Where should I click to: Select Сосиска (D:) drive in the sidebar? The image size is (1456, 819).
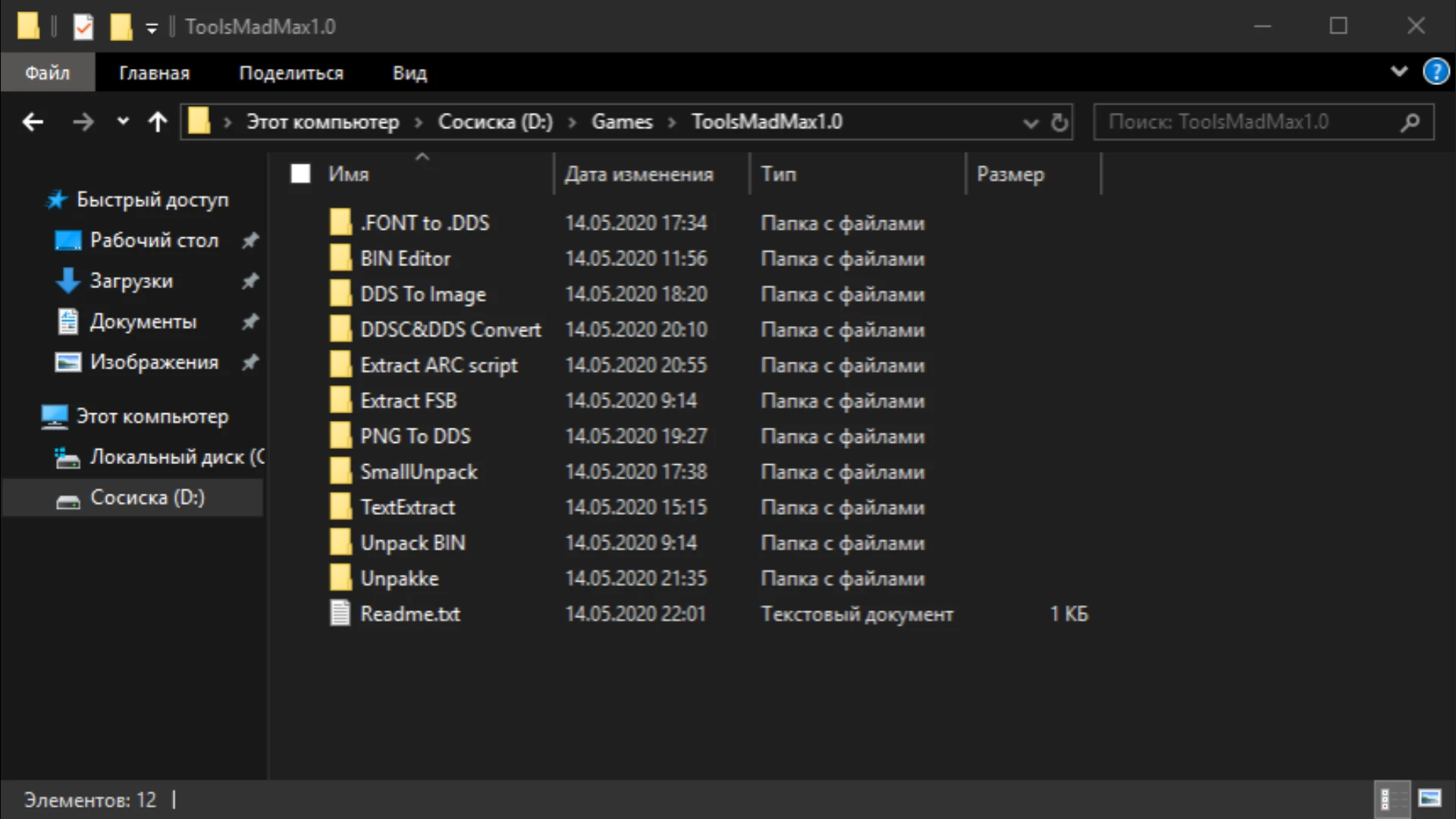[147, 497]
